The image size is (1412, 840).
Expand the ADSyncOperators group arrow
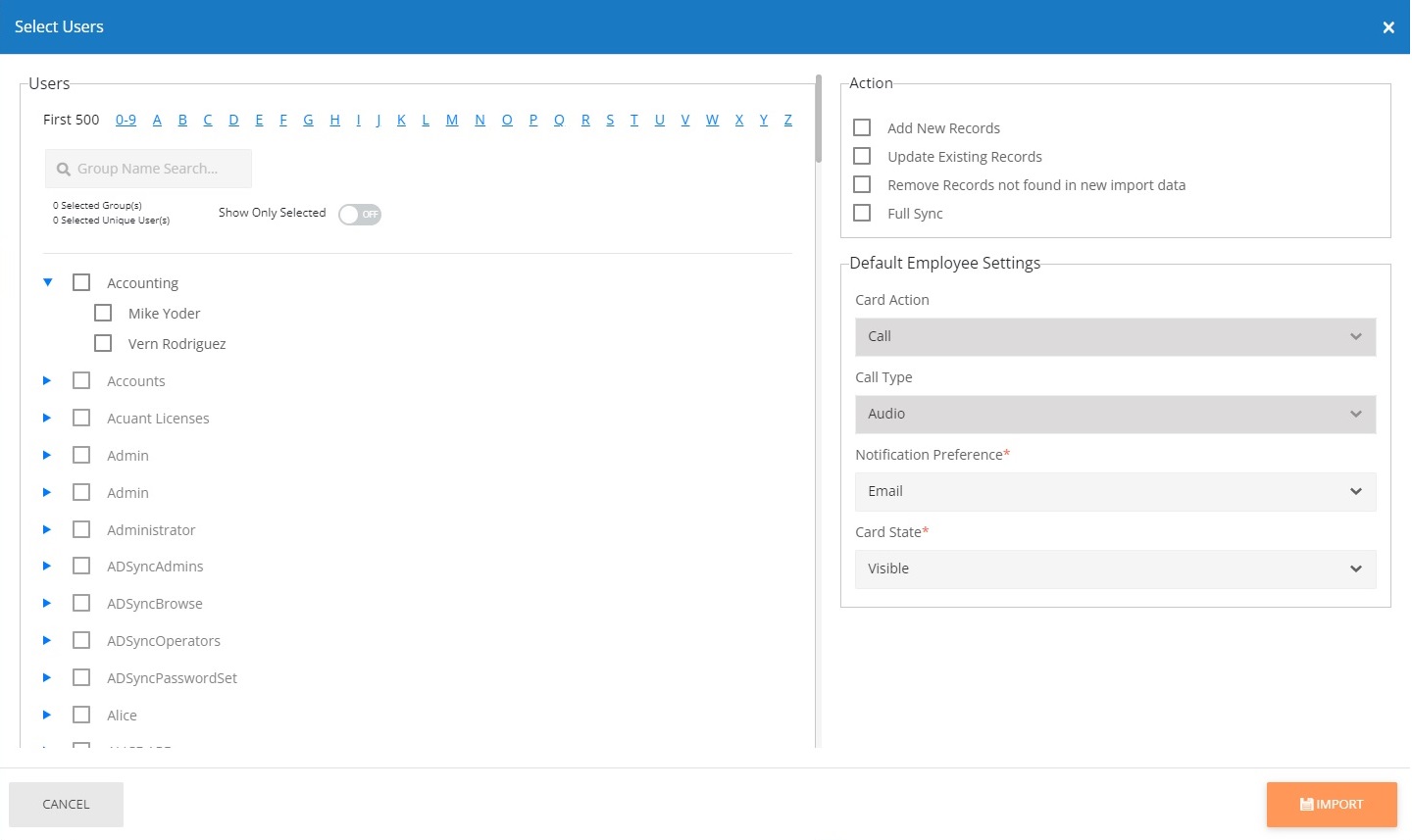(47, 641)
